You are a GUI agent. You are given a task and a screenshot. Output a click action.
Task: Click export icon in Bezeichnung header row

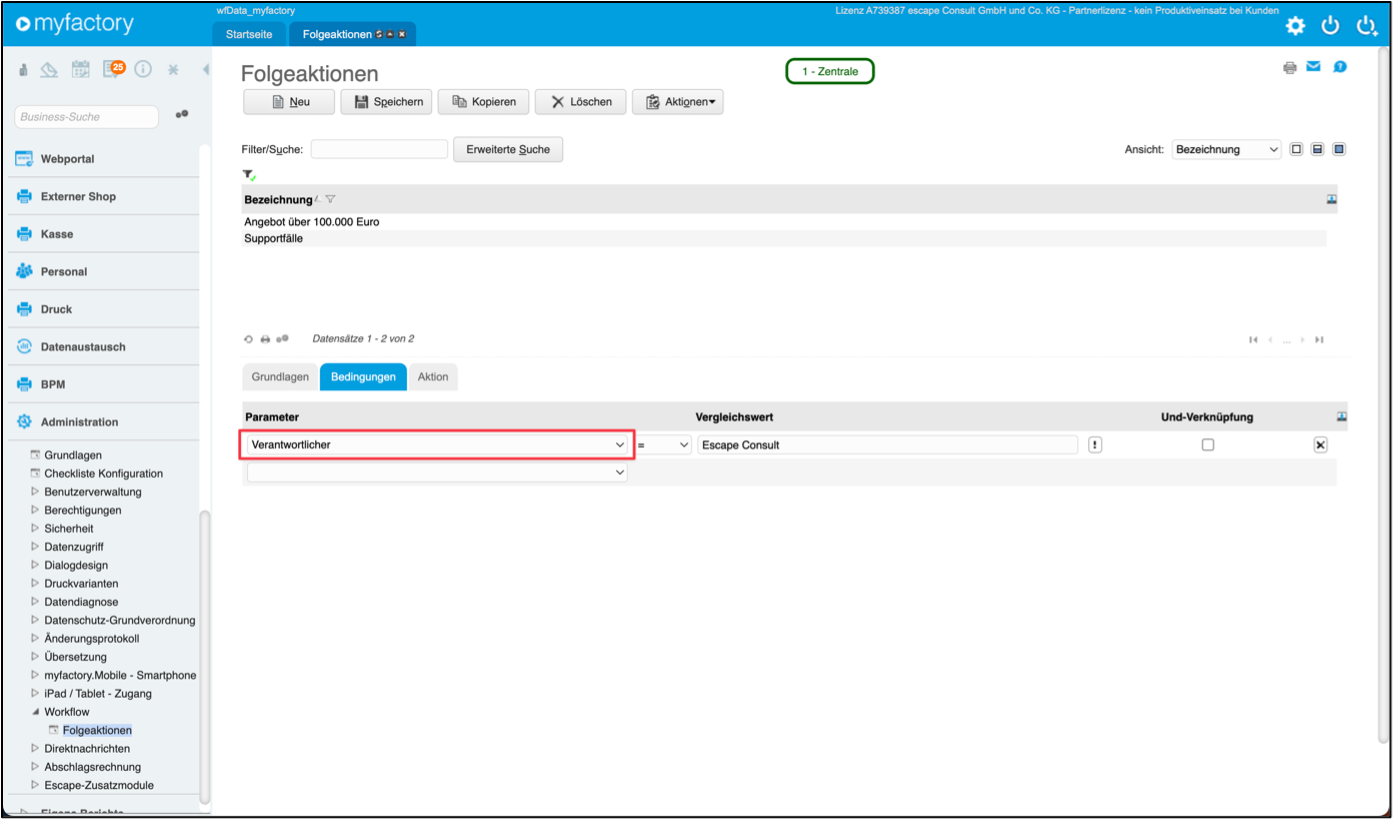pyautogui.click(x=1331, y=199)
